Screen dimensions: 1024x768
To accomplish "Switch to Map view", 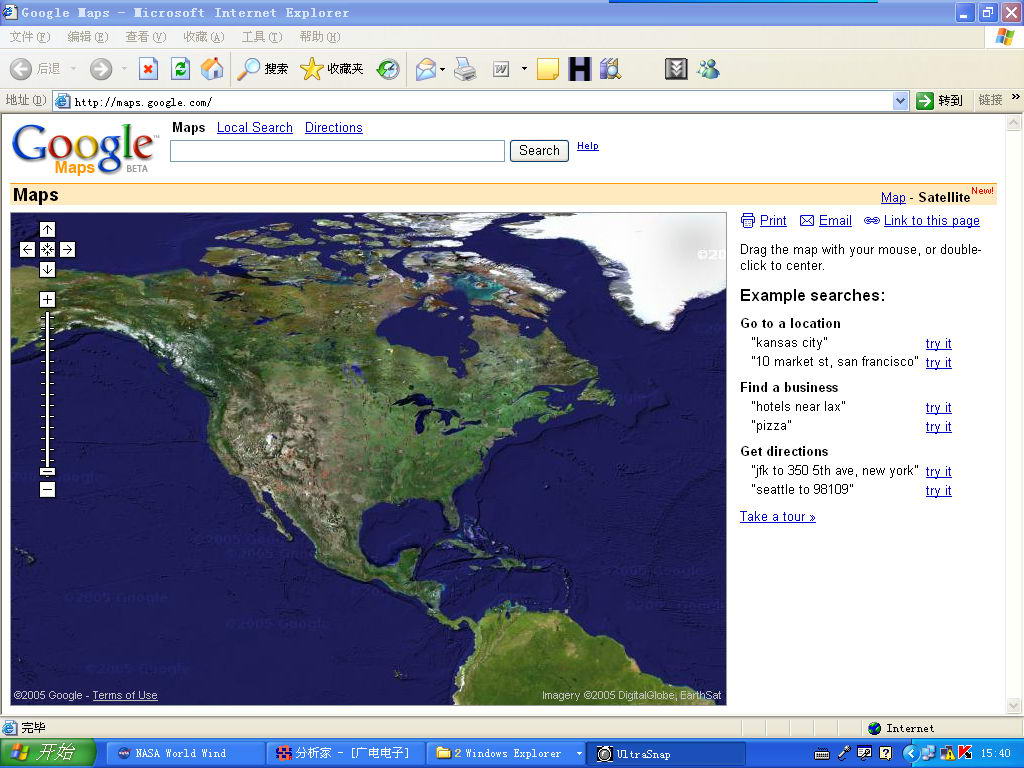I will coord(893,198).
